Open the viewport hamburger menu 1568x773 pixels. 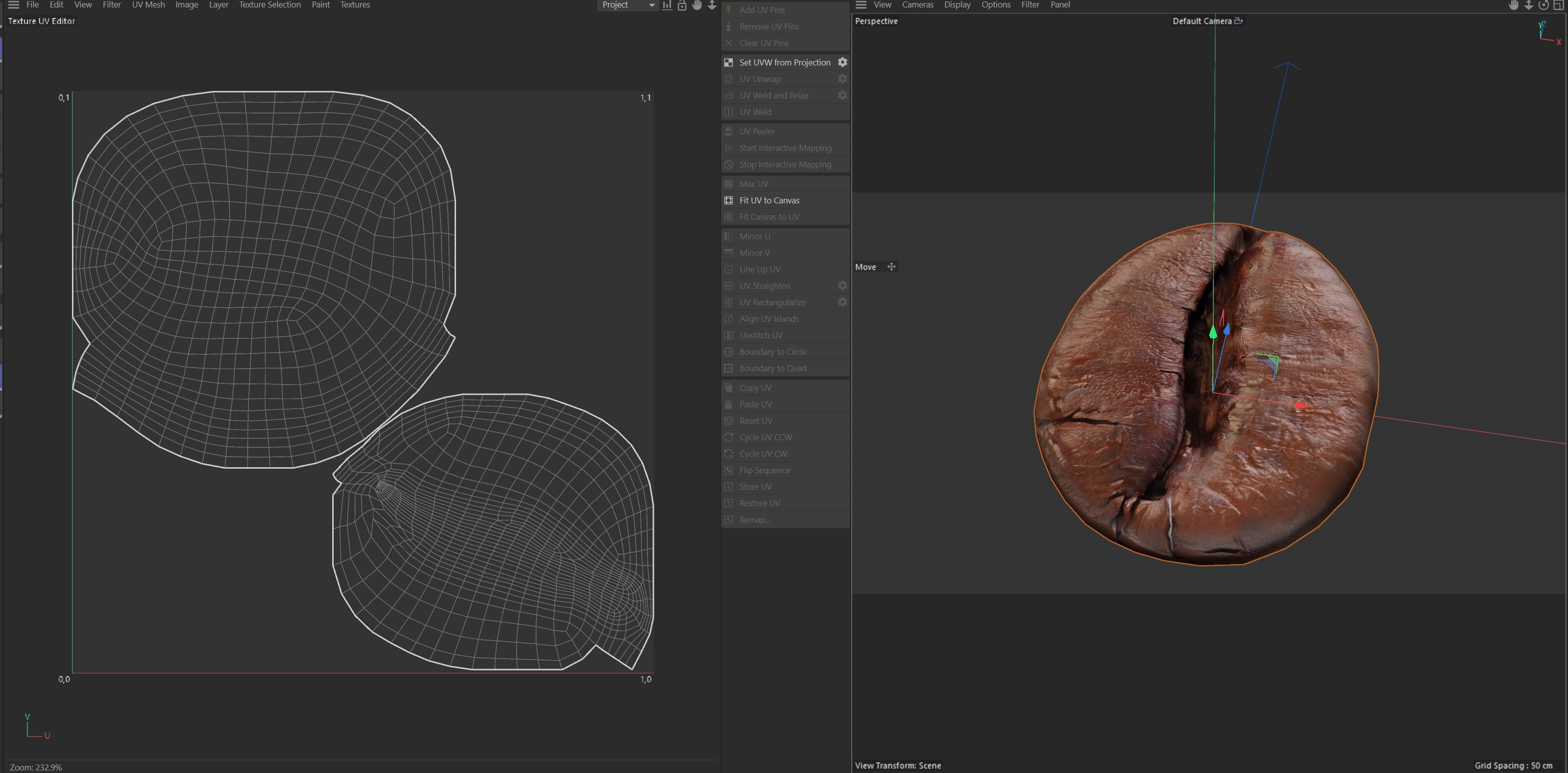tap(861, 5)
